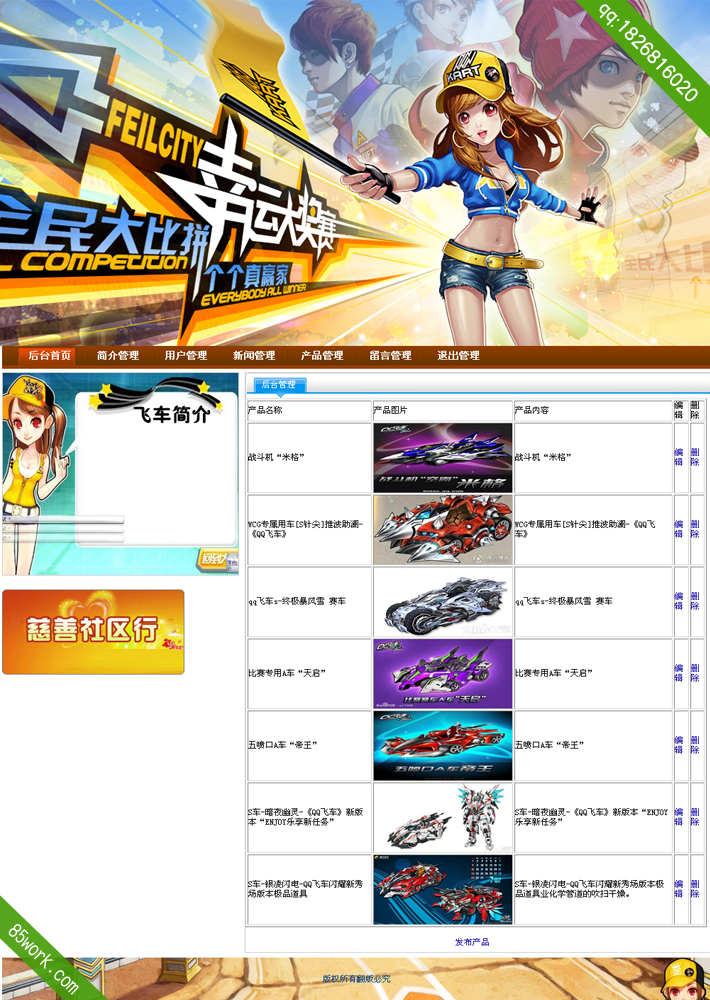Delete the 比赛专用A车“天启” row
The width and height of the screenshot is (710, 1000).
pyautogui.click(x=695, y=673)
